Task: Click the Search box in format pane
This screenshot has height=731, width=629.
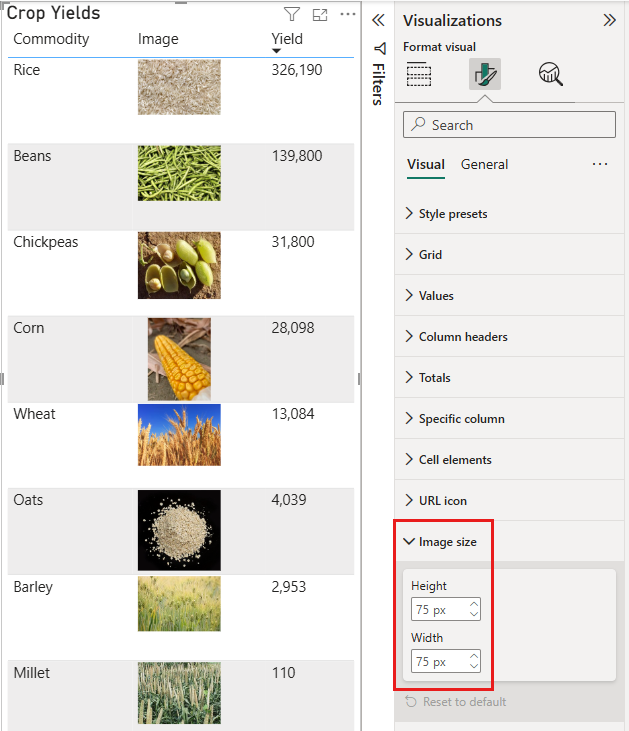Action: [x=509, y=124]
